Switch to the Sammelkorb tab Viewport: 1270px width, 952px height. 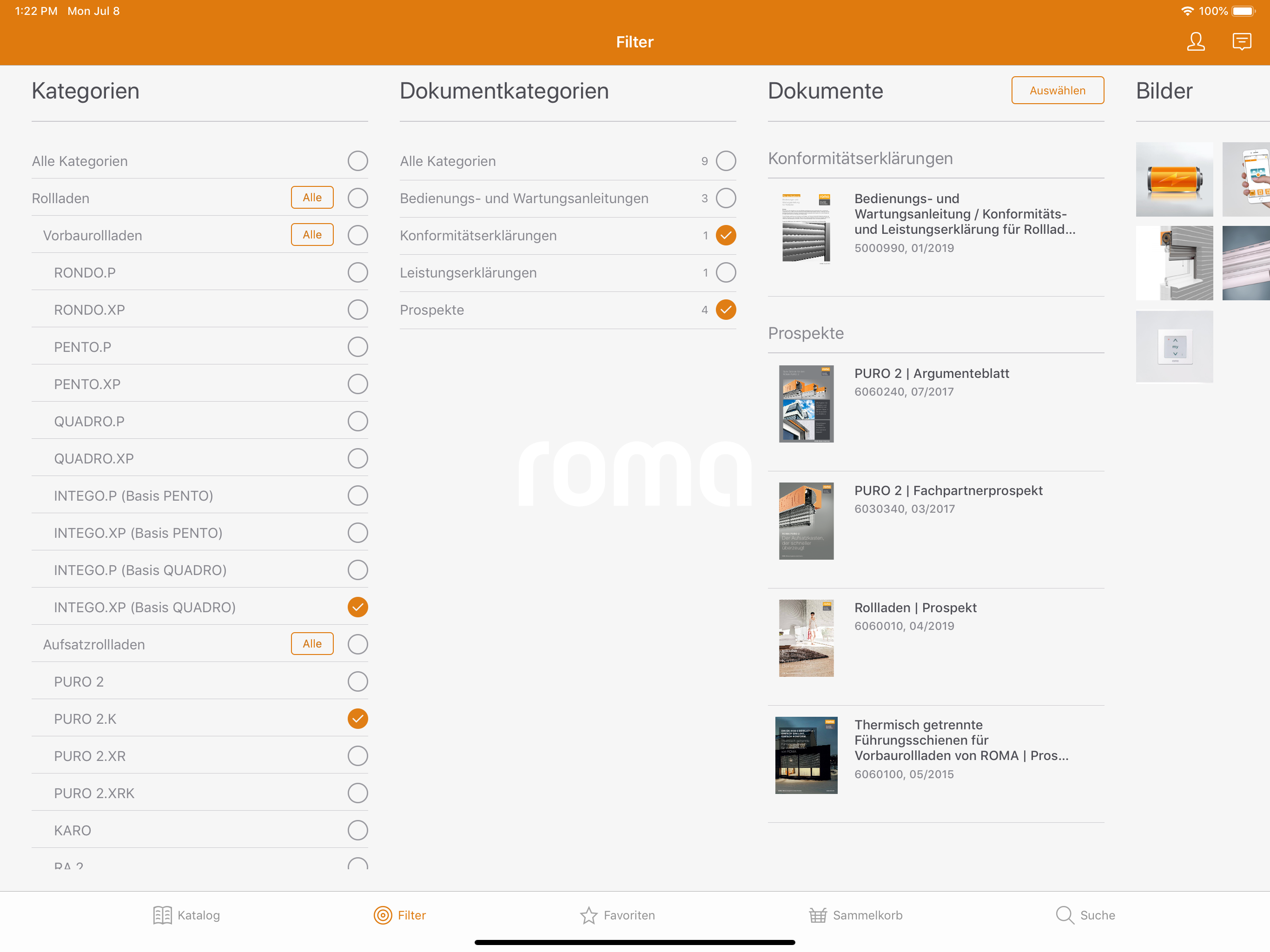pos(855,915)
